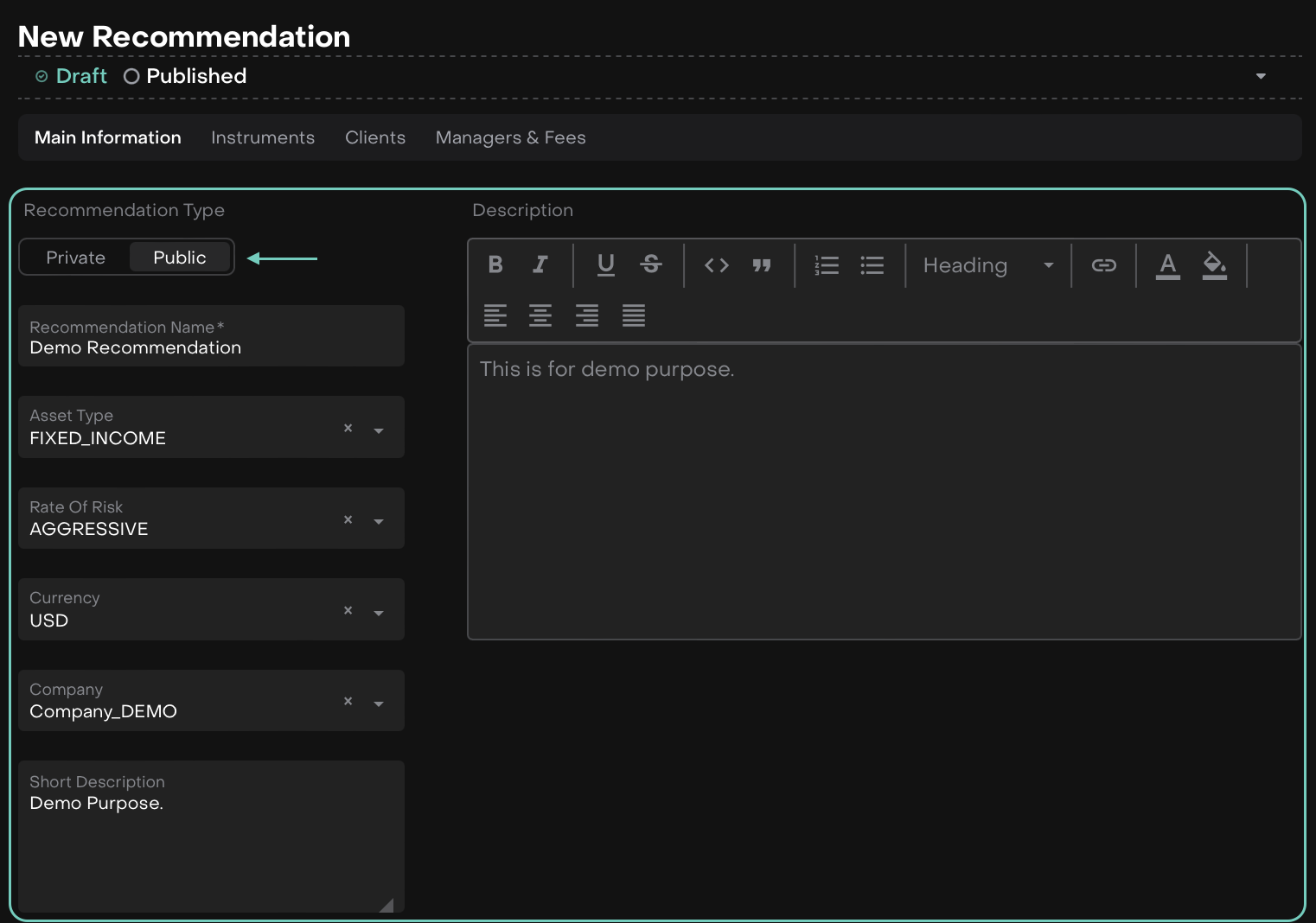Enable underline in the editor toolbar

[606, 264]
